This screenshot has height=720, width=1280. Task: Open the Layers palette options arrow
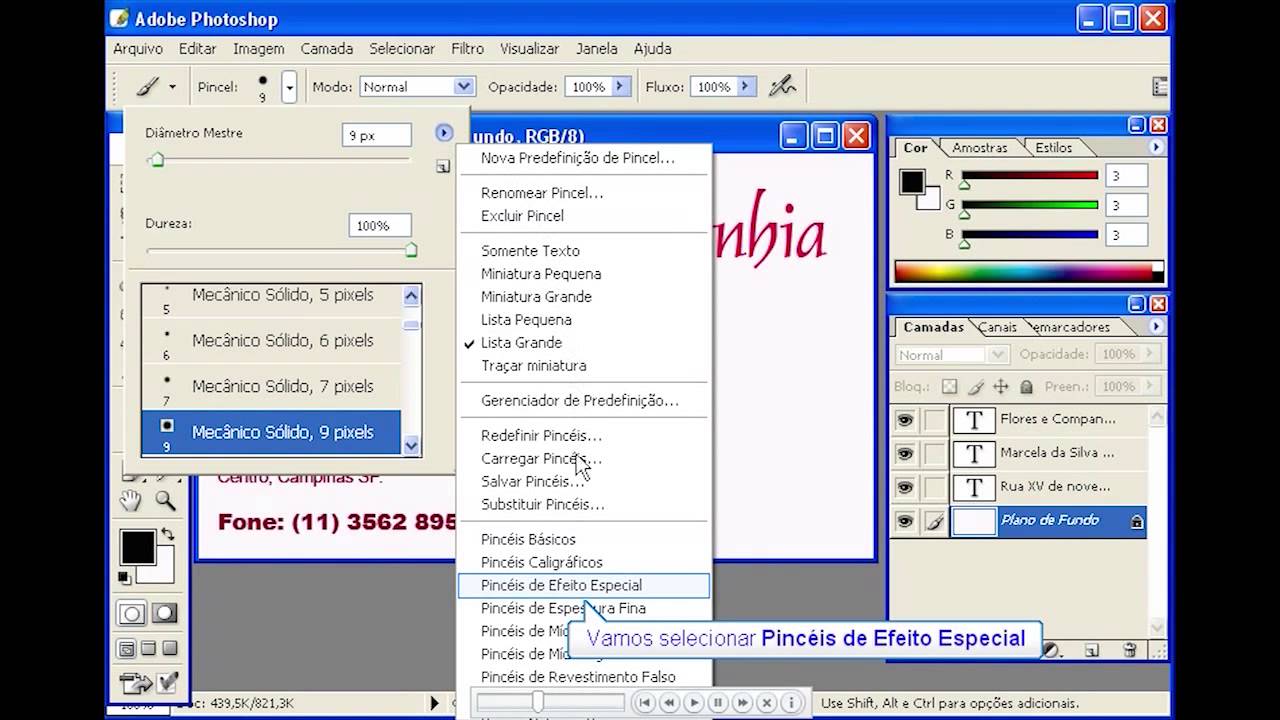[x=1156, y=327]
